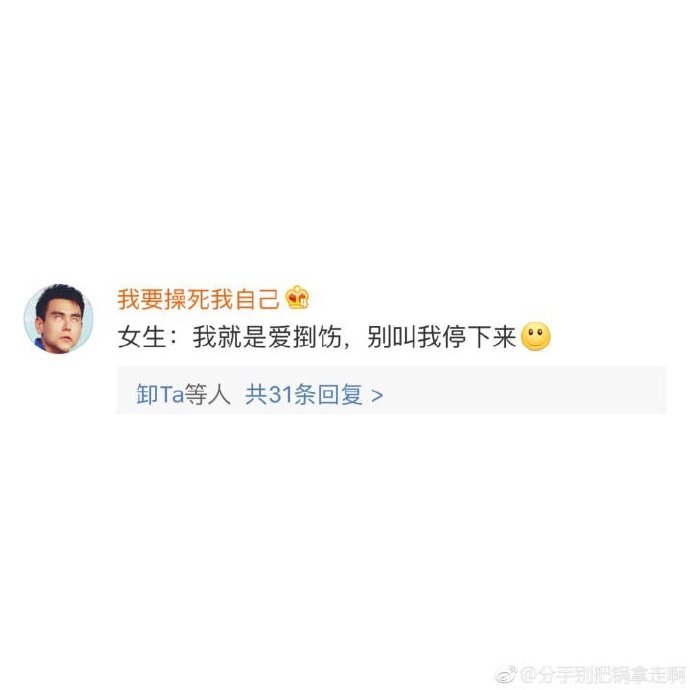
Task: Click the Weibo logo watermark
Action: 506,674
